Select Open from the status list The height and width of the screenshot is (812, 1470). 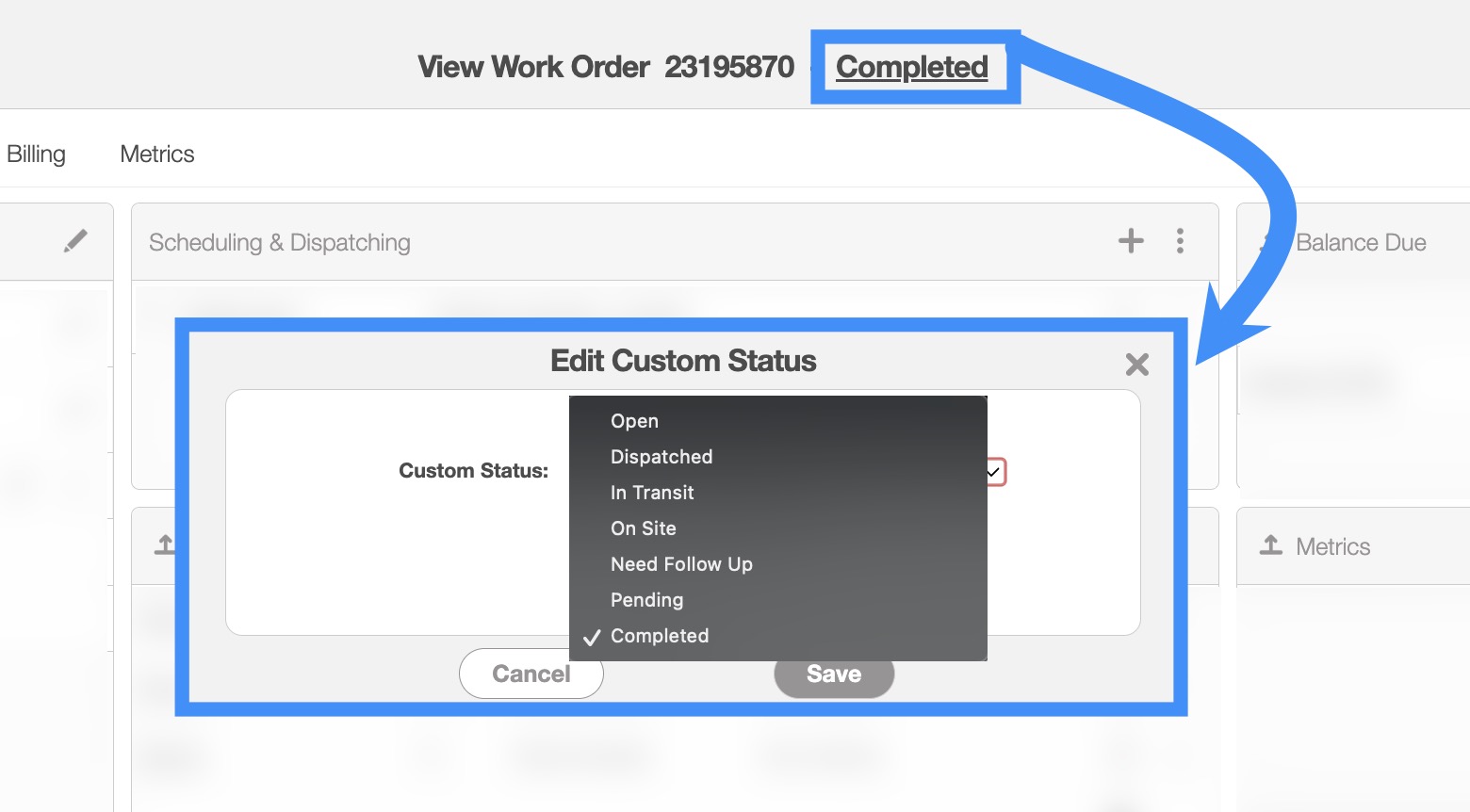[x=634, y=421]
